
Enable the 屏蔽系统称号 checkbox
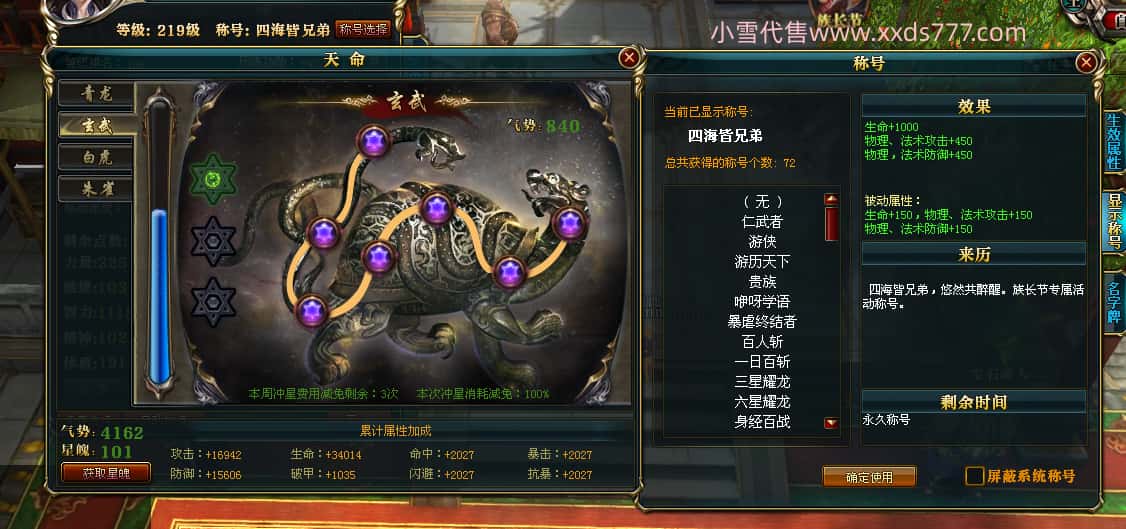tap(974, 476)
